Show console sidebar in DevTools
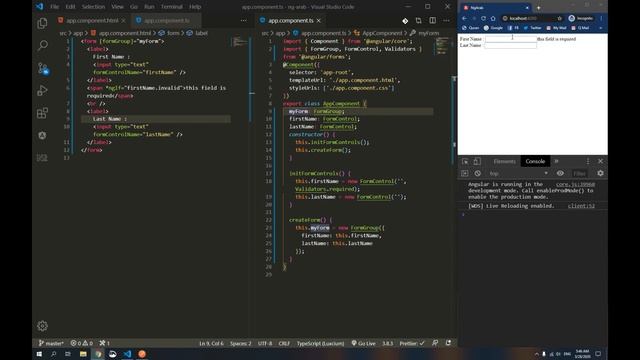640x360 pixels. [464, 173]
